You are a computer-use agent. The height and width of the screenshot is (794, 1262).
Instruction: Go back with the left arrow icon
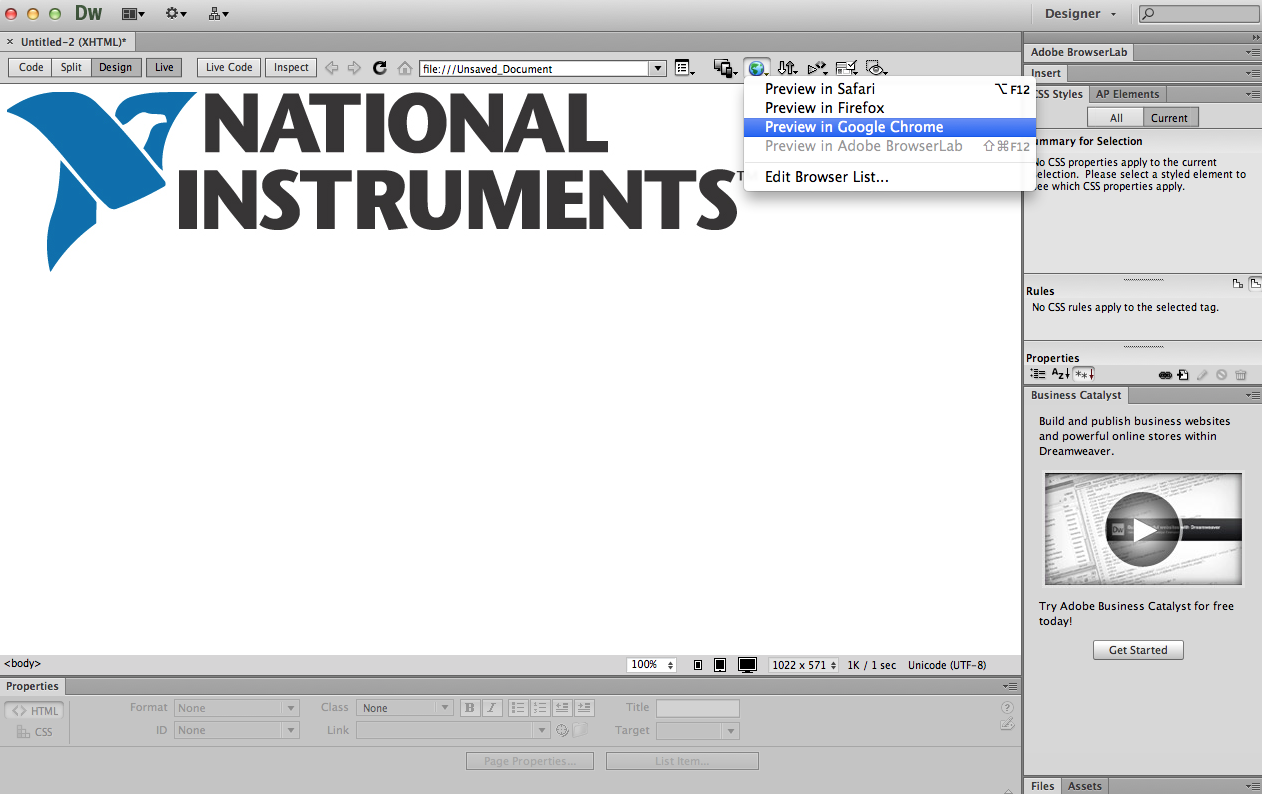pyautogui.click(x=332, y=68)
